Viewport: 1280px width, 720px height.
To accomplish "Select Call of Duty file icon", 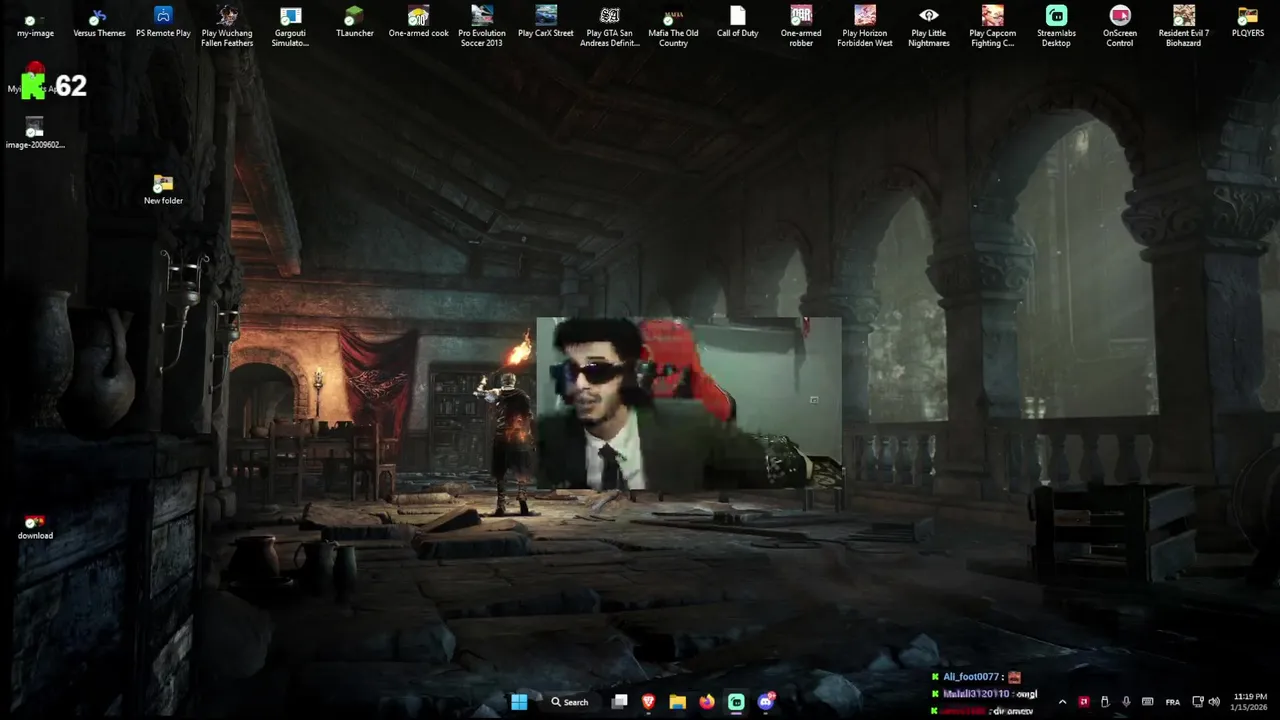I will [x=738, y=24].
